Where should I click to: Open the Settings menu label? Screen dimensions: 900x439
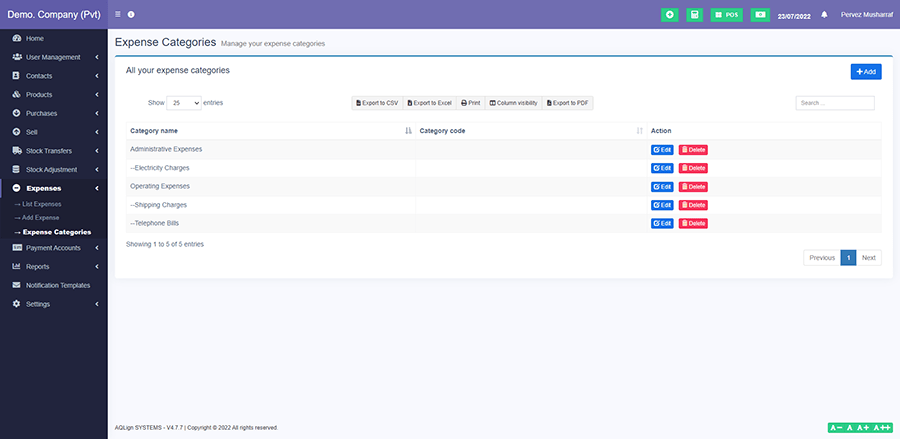38,304
